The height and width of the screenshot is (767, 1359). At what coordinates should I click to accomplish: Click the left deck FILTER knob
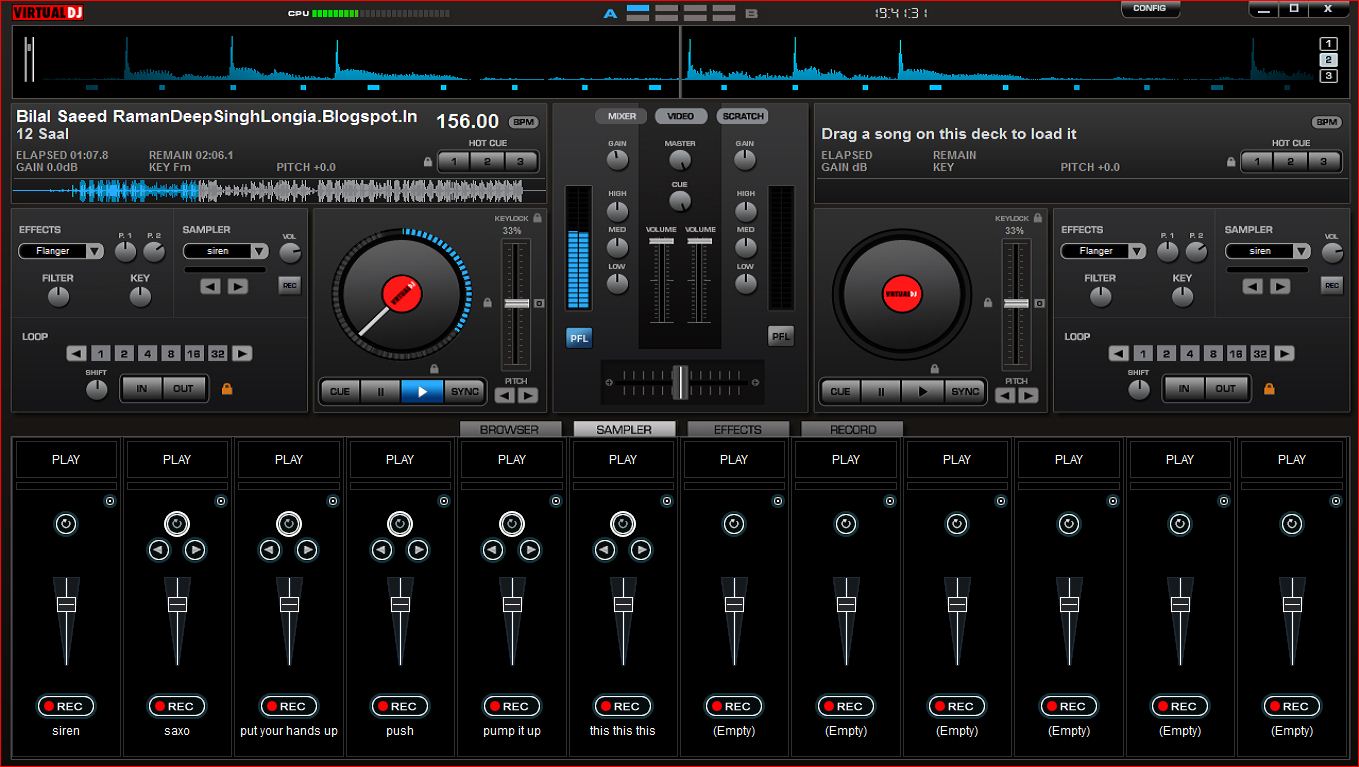tap(58, 296)
